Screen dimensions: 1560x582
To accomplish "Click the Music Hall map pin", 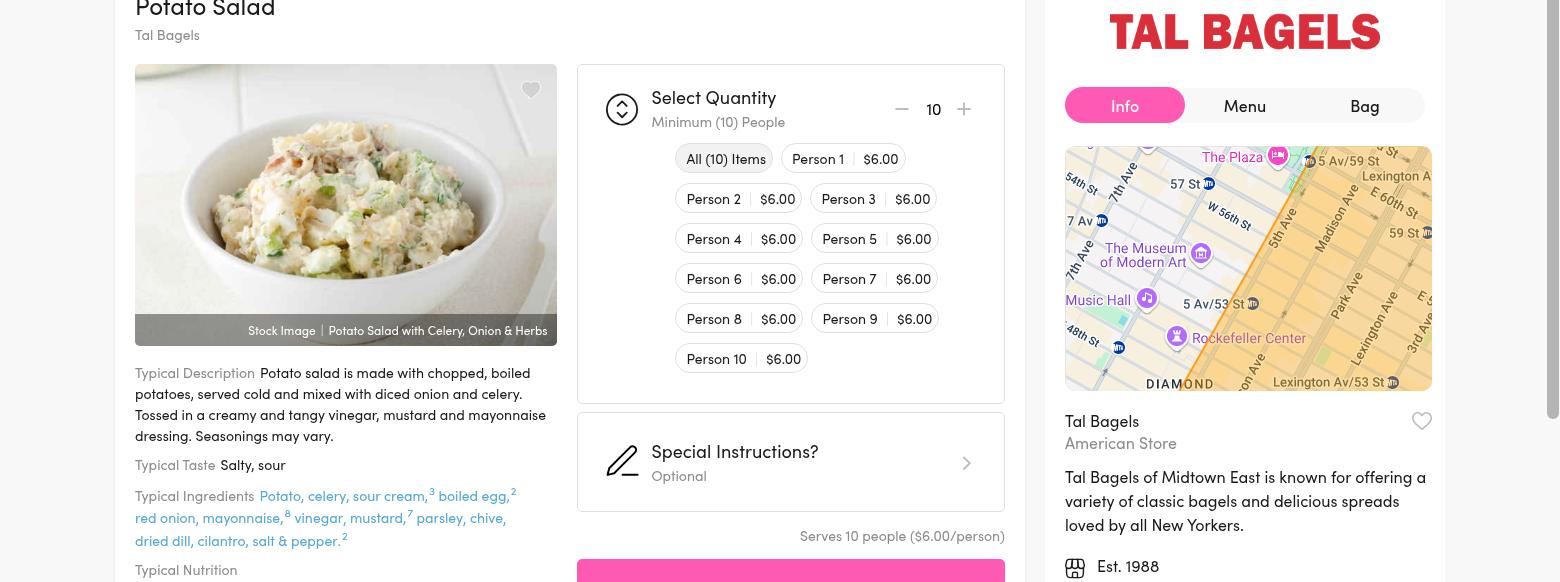I will (x=1147, y=298).
